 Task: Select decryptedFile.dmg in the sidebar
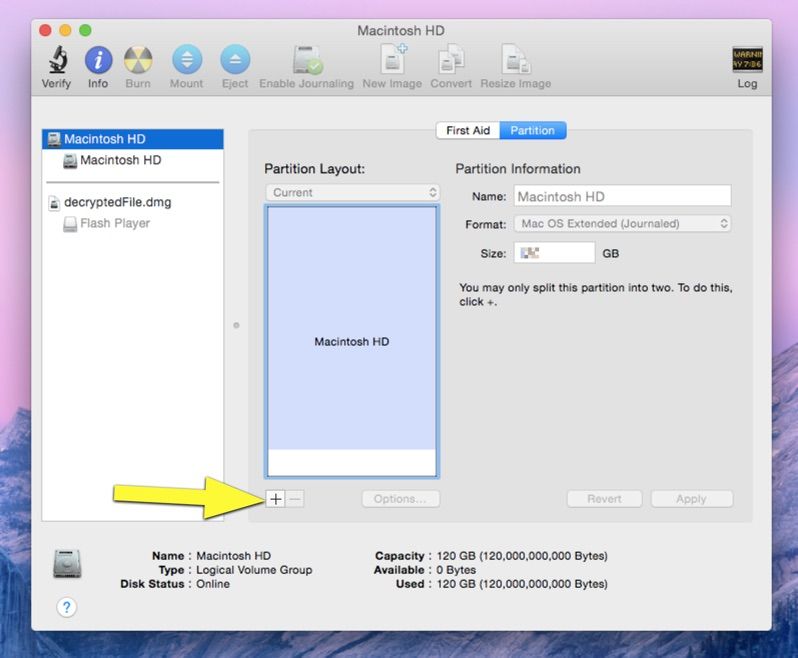tap(117, 202)
